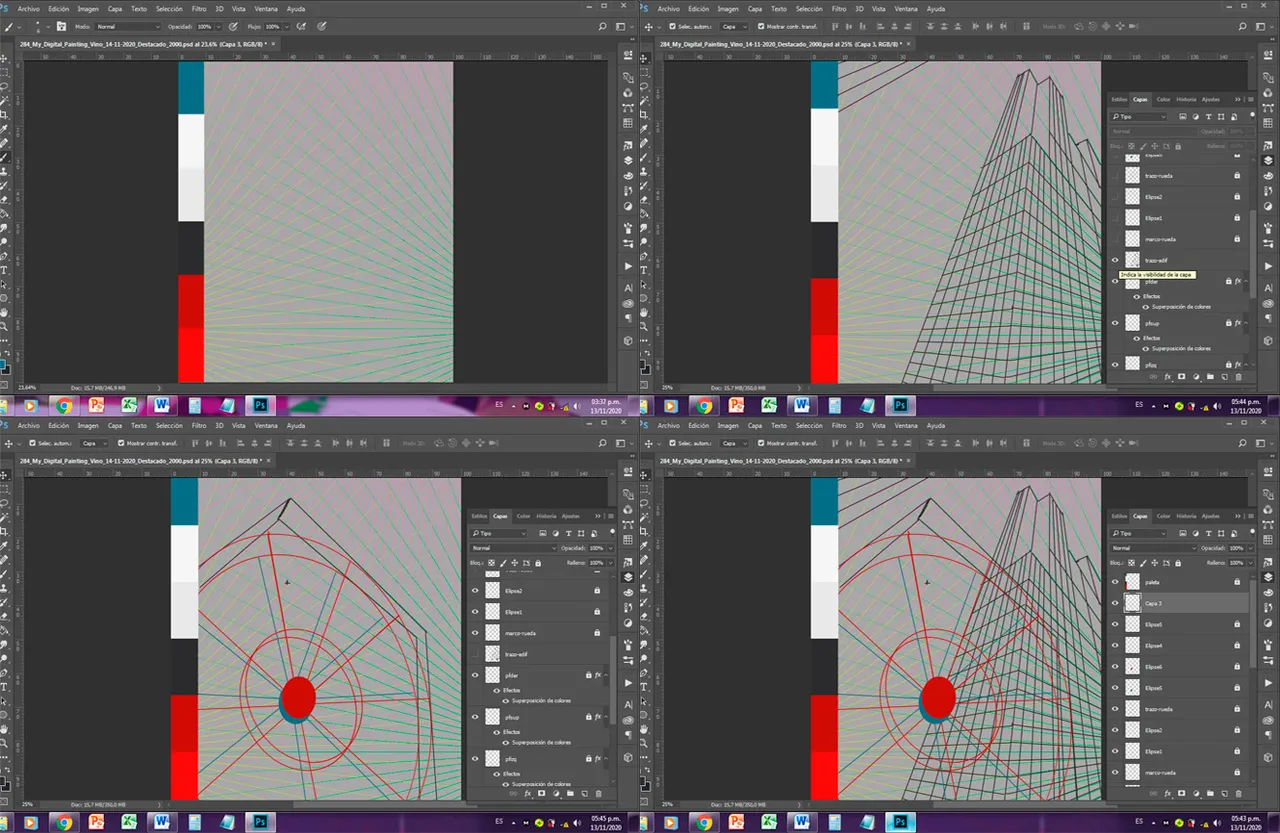The width and height of the screenshot is (1280, 833).
Task: Click Layers icon in top-right window's side dock
Action: (1268, 160)
